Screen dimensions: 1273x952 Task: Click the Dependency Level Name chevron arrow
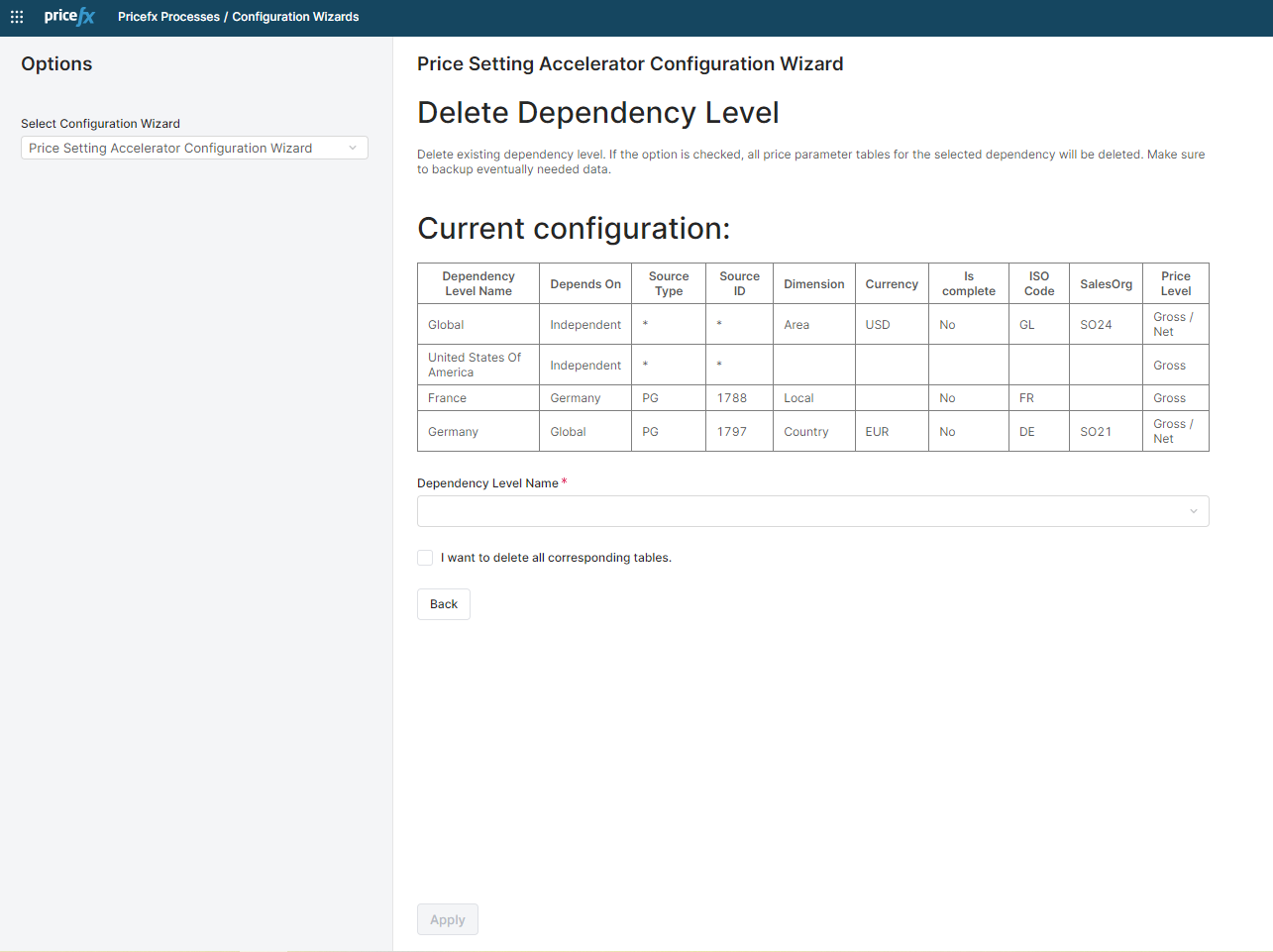tap(1193, 511)
